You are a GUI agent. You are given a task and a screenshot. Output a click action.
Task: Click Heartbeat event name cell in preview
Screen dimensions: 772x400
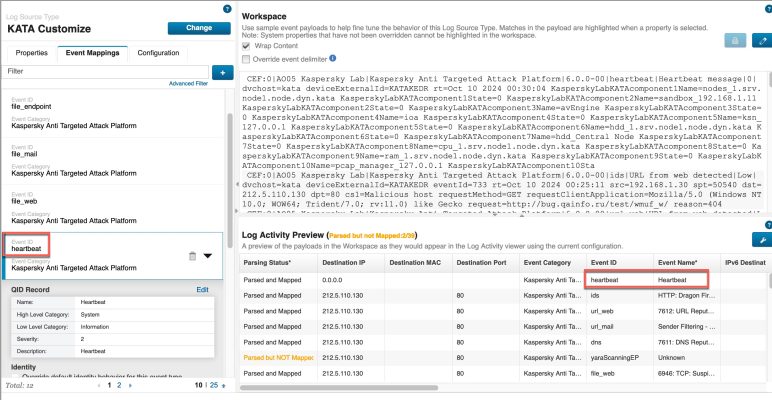[x=687, y=280]
